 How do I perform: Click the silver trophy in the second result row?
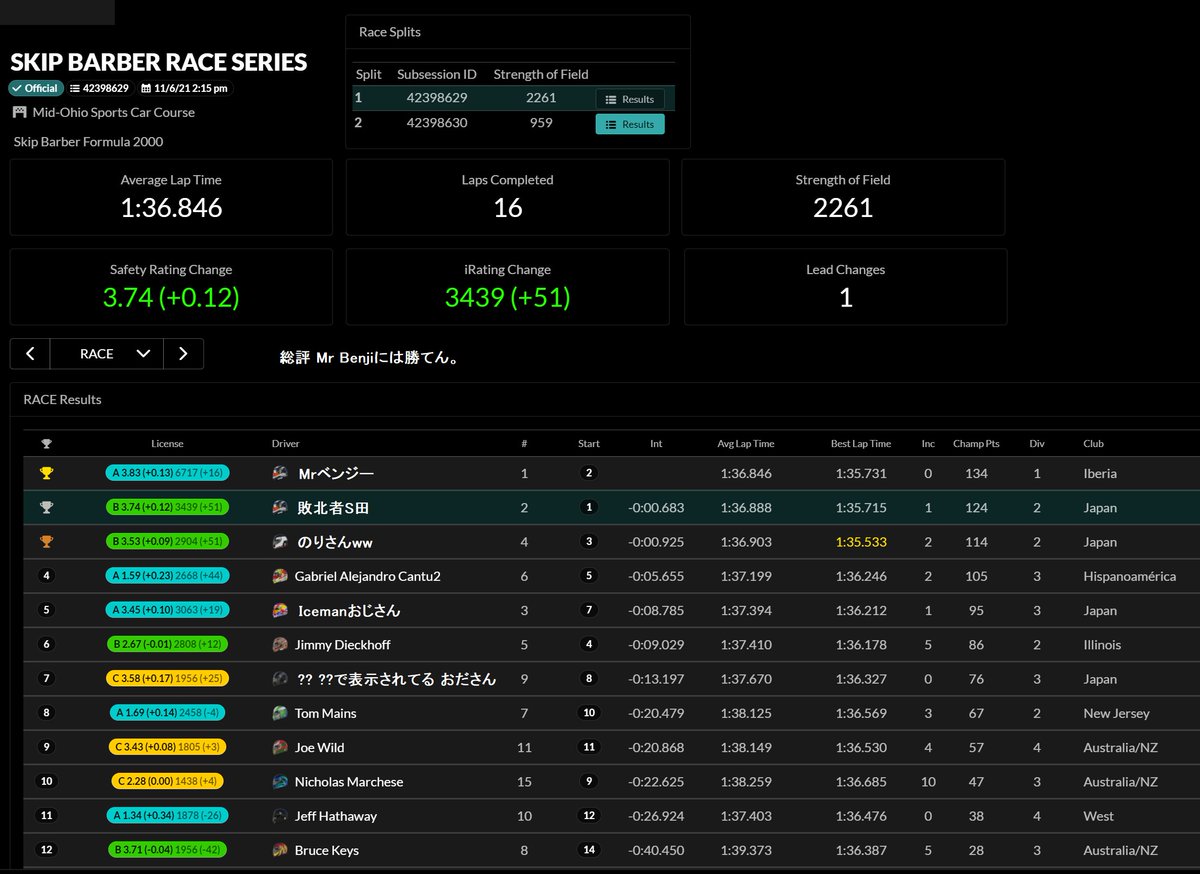click(x=46, y=508)
